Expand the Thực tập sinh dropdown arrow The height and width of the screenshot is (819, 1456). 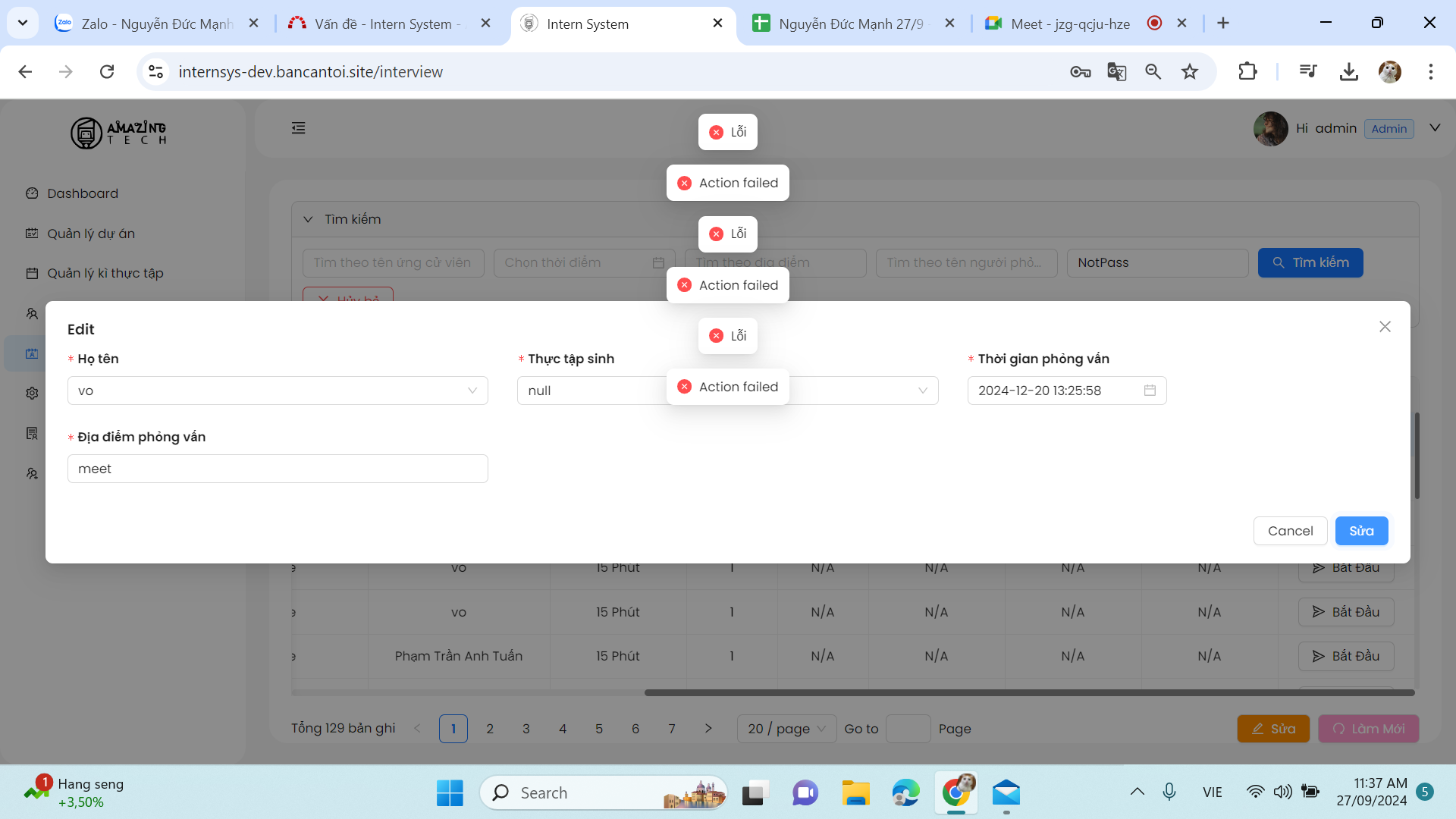point(922,391)
